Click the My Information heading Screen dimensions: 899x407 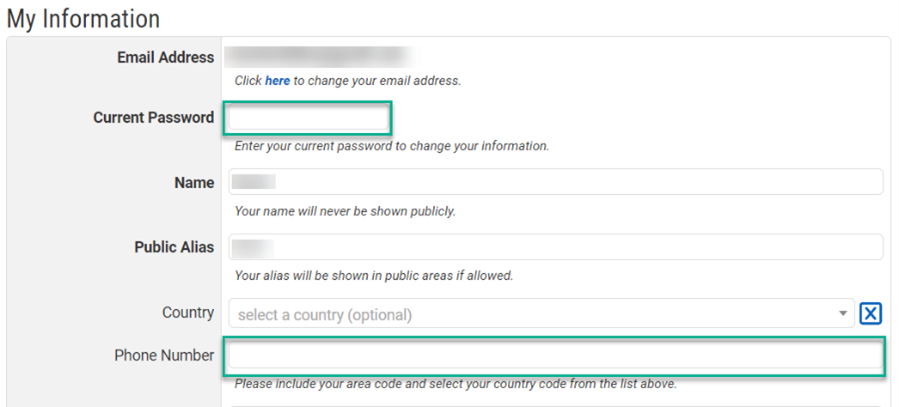83,19
